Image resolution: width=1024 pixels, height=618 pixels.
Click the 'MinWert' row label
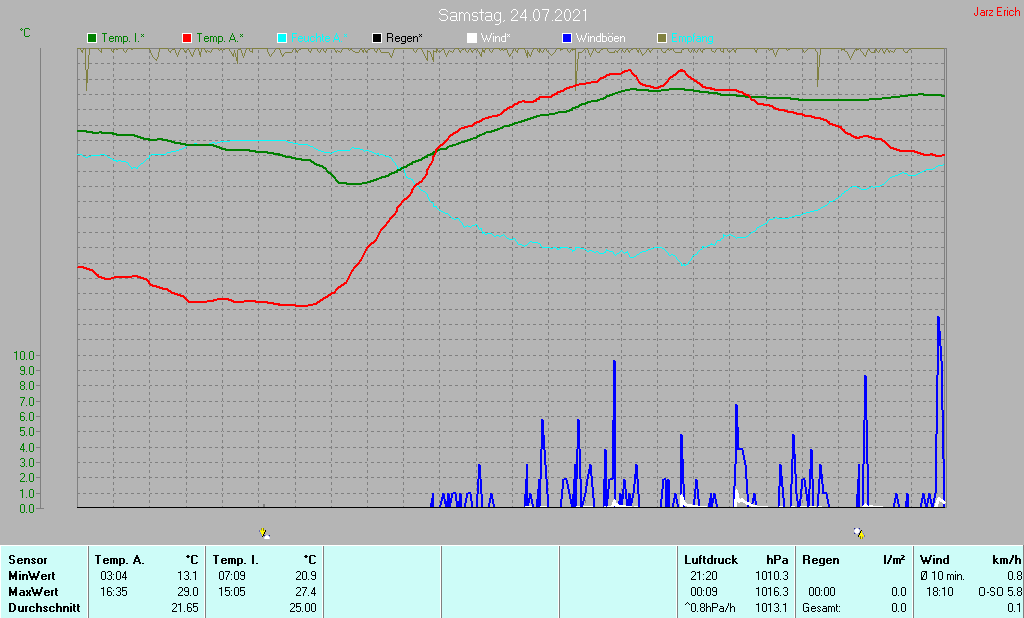tap(32, 576)
